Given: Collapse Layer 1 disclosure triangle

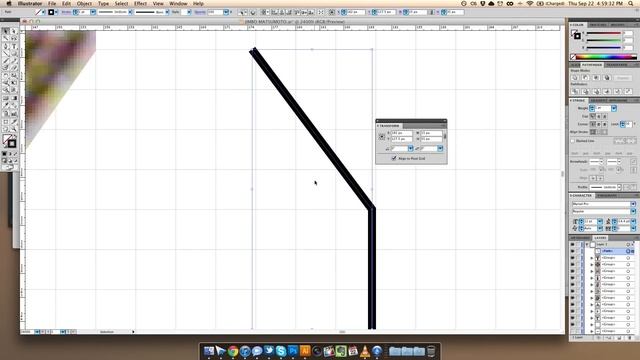Looking at the screenshot, I should click(x=587, y=244).
